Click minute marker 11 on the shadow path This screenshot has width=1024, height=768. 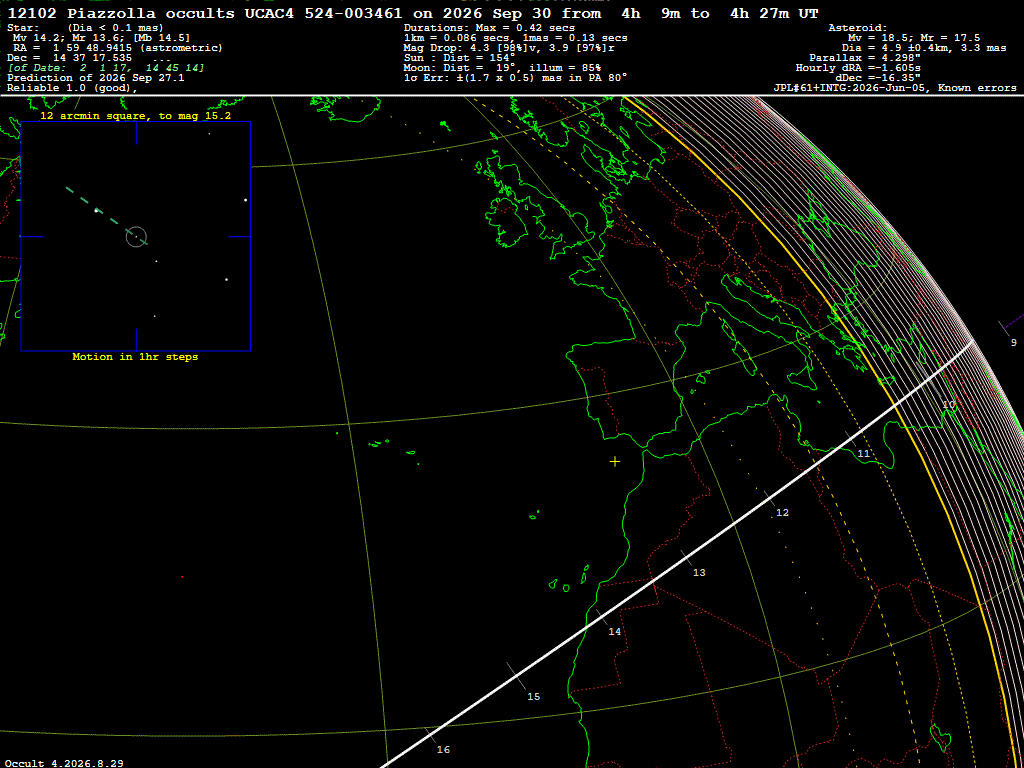(863, 453)
